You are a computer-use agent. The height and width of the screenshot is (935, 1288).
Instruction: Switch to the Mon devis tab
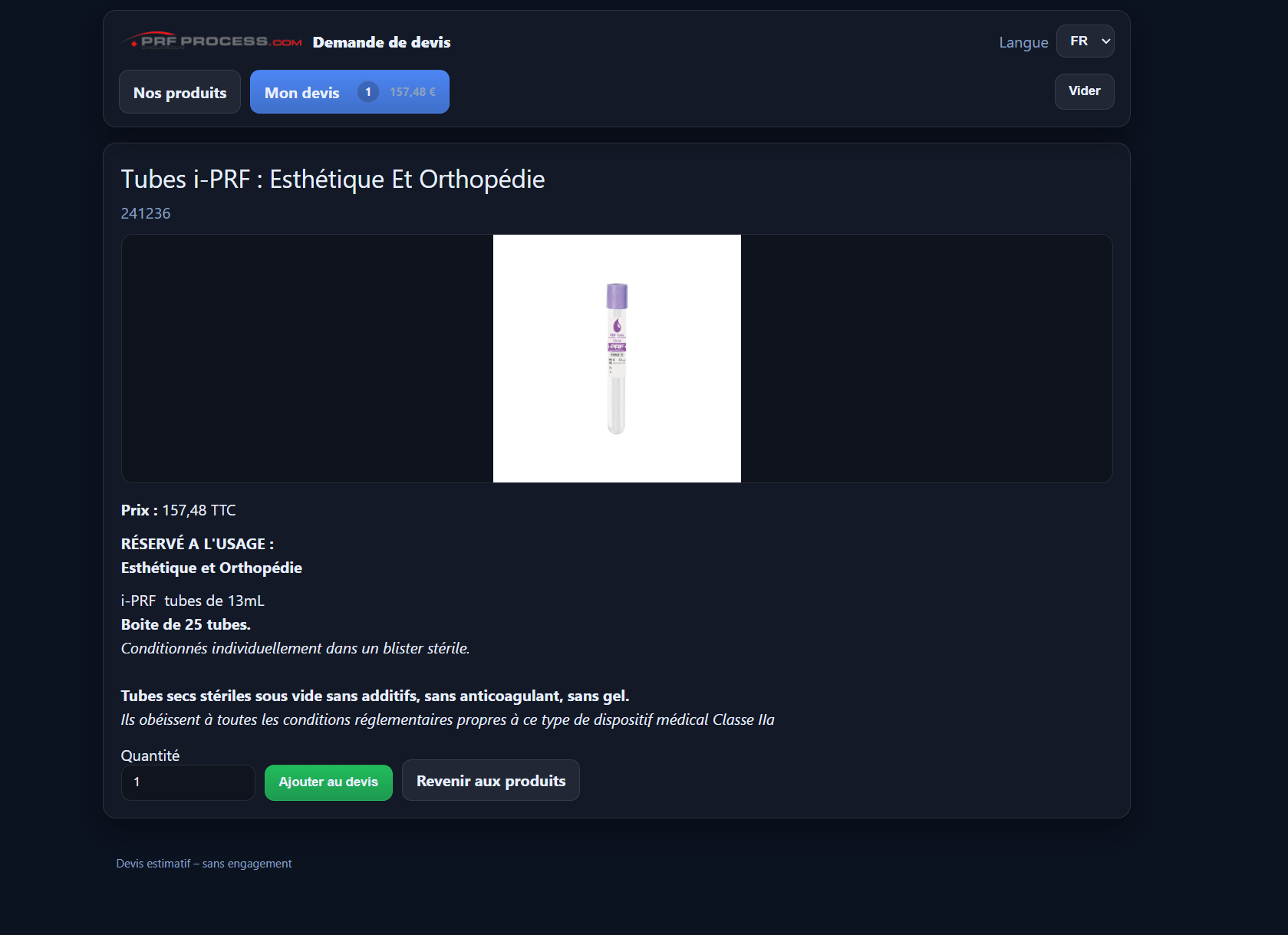tap(349, 92)
